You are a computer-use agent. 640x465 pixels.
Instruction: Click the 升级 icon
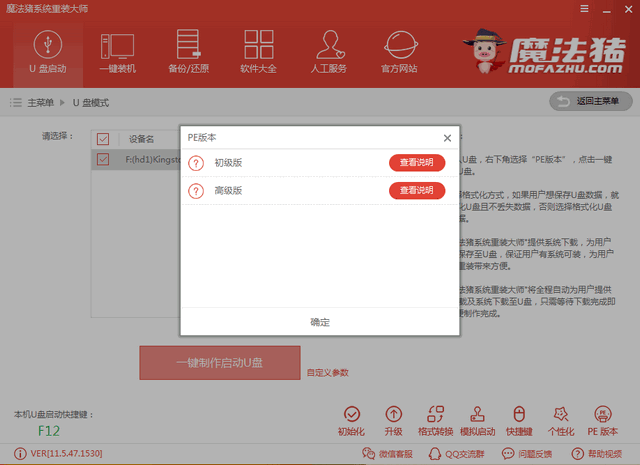click(393, 421)
